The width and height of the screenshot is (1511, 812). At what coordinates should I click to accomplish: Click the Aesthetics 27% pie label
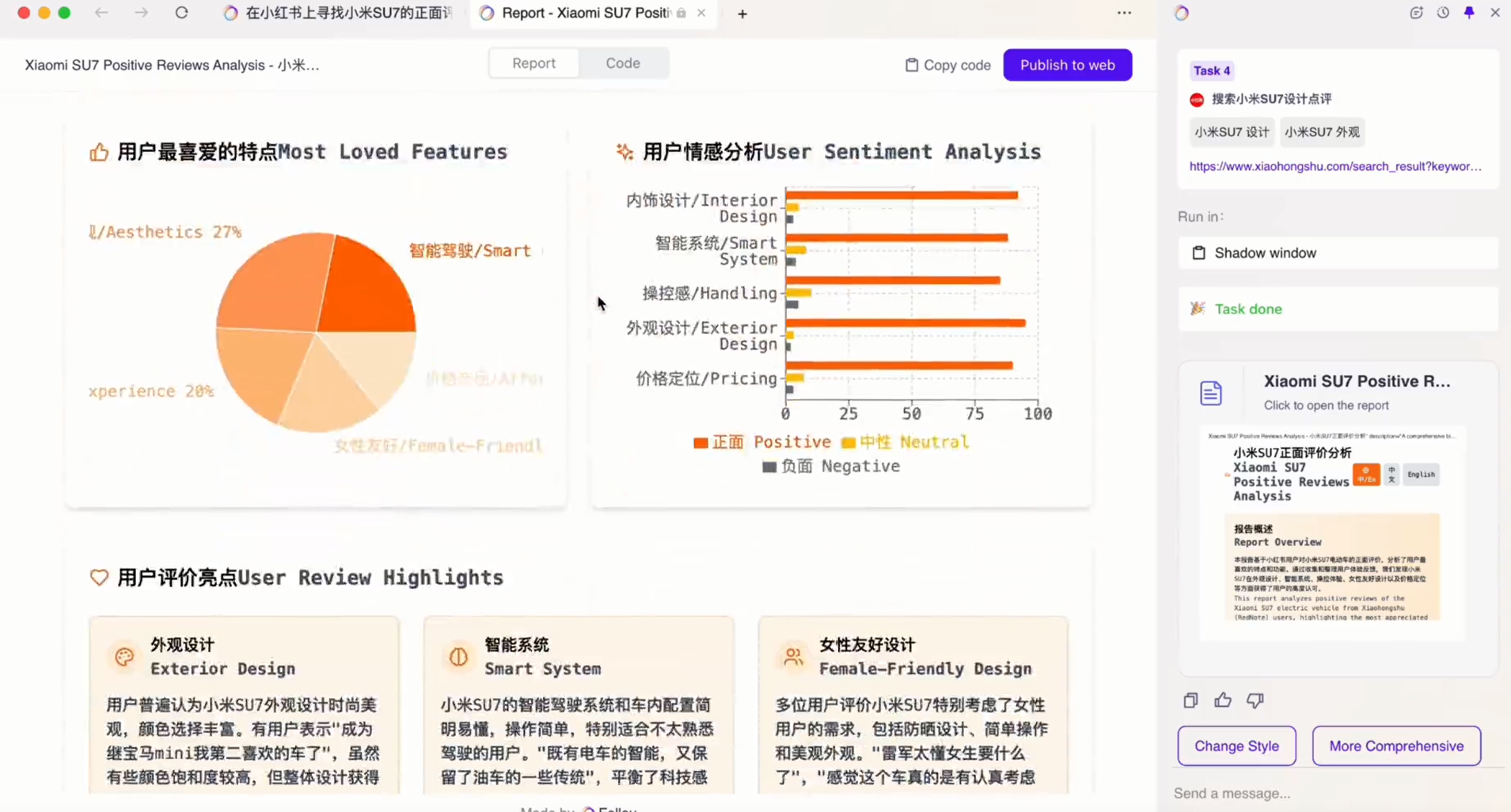click(165, 232)
